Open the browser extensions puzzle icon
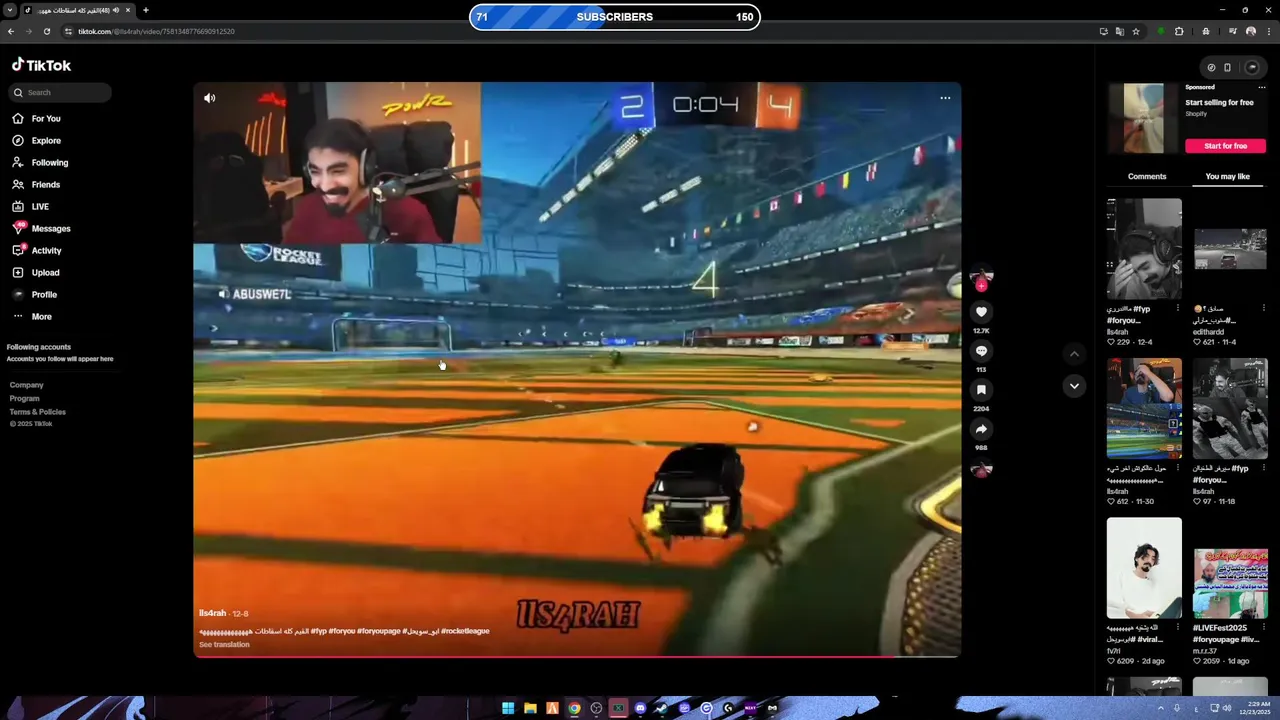Screen dimensions: 1280x720 [1179, 31]
